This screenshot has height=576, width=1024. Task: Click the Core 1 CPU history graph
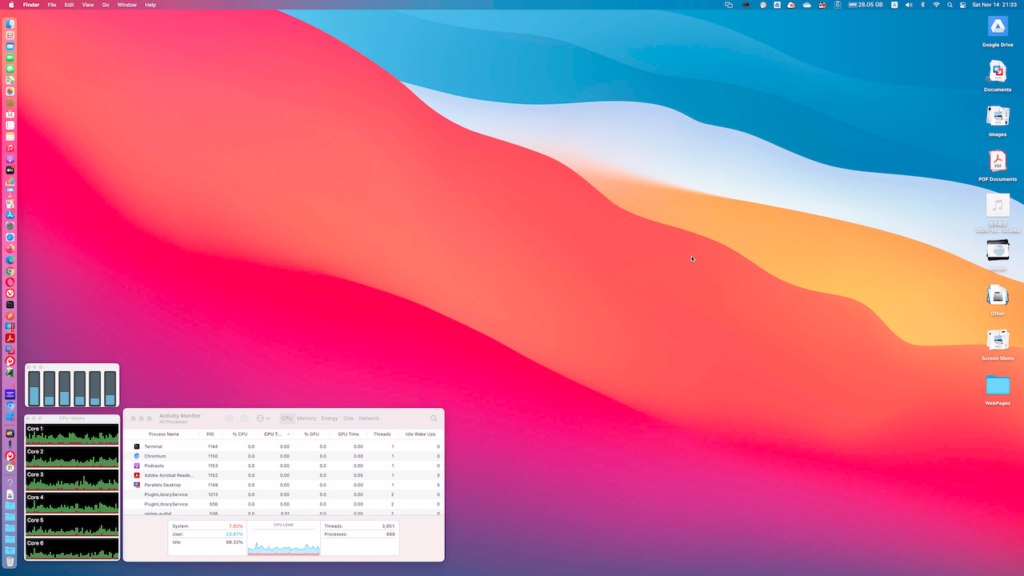point(72,434)
